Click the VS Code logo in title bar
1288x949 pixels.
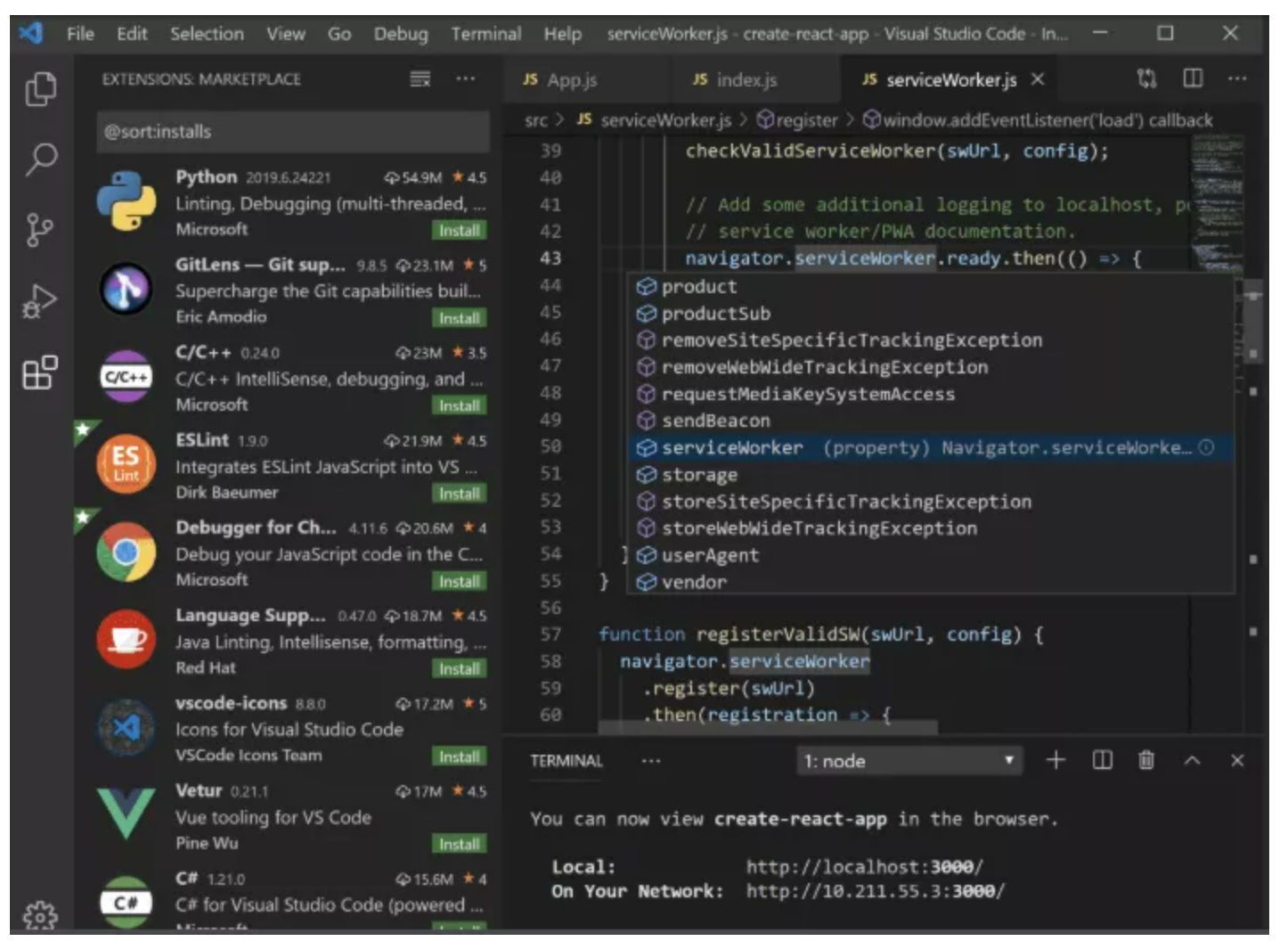click(x=31, y=34)
